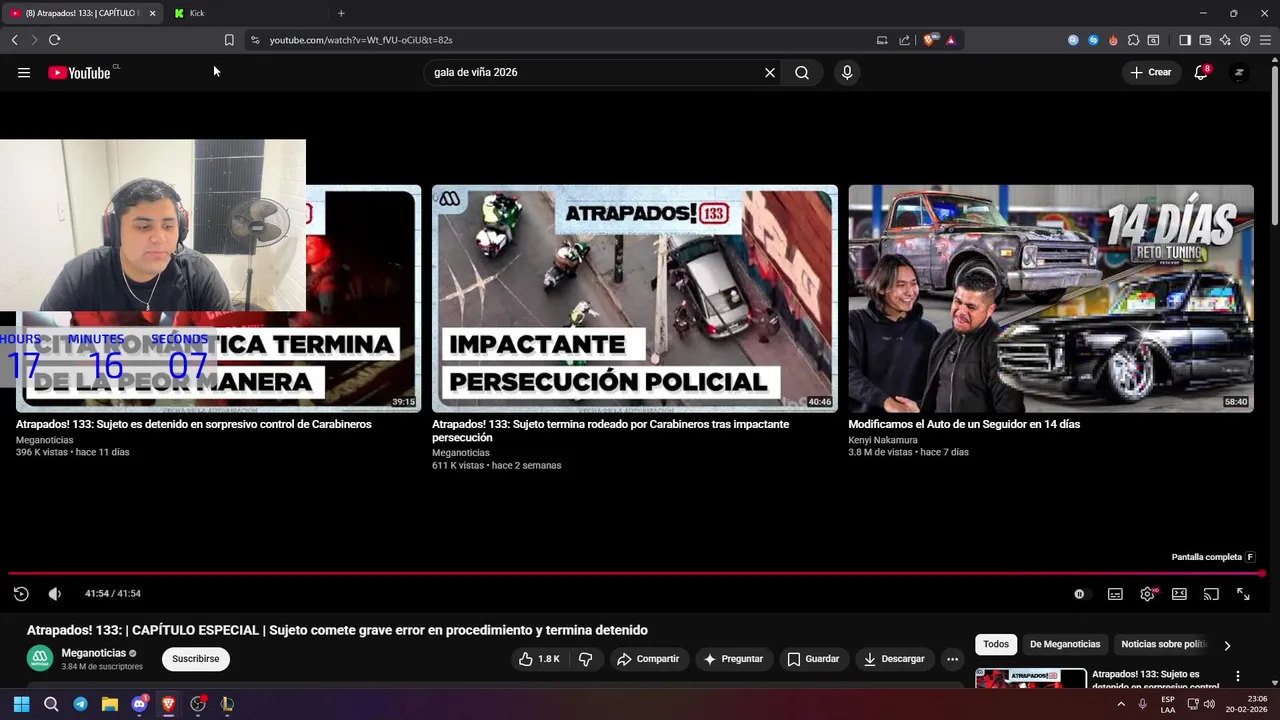Select the Atrapados! 133 browser tab
Image resolution: width=1280 pixels, height=720 pixels.
pyautogui.click(x=82, y=13)
